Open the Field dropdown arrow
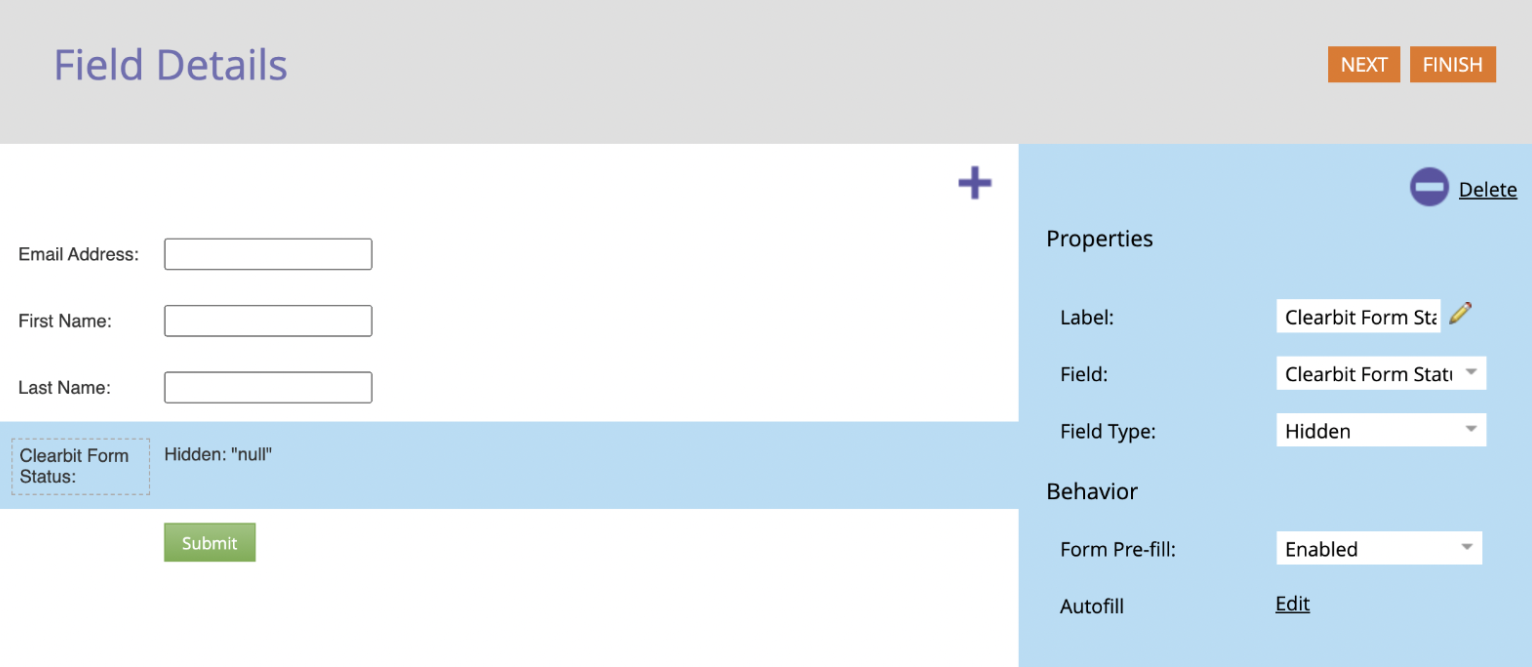The width and height of the screenshot is (1532, 667). 1470,372
